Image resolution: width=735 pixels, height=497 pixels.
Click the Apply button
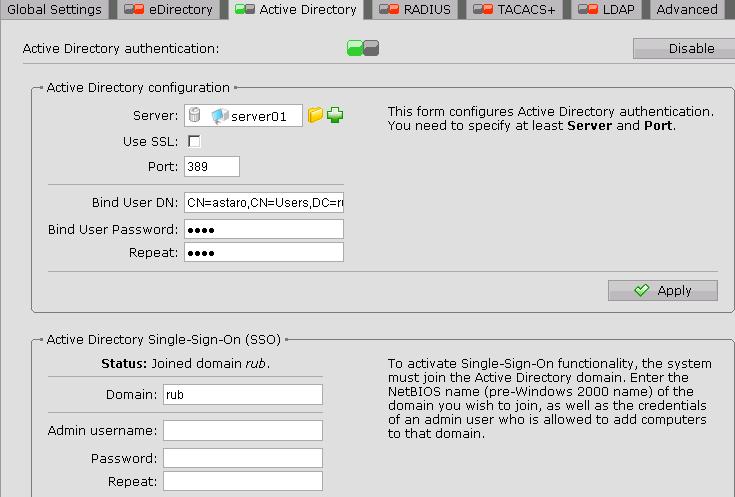pyautogui.click(x=663, y=290)
